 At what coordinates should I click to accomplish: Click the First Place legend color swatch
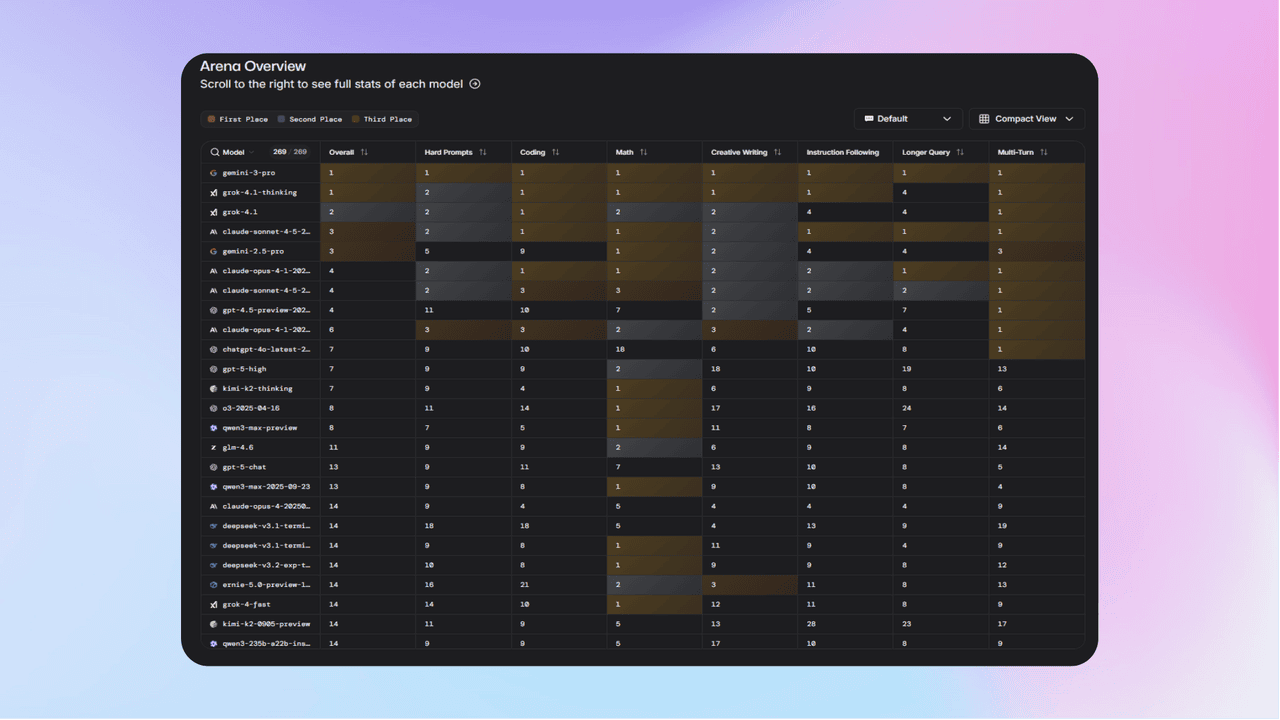tap(211, 119)
